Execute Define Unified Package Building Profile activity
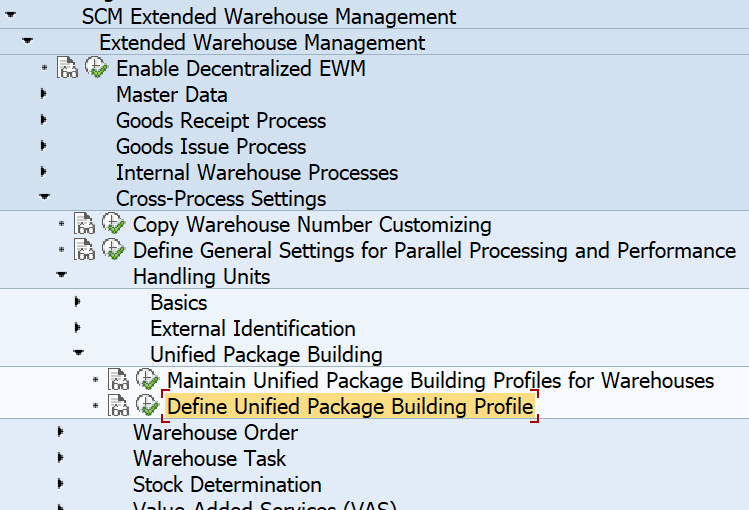749x510 pixels. 148,407
